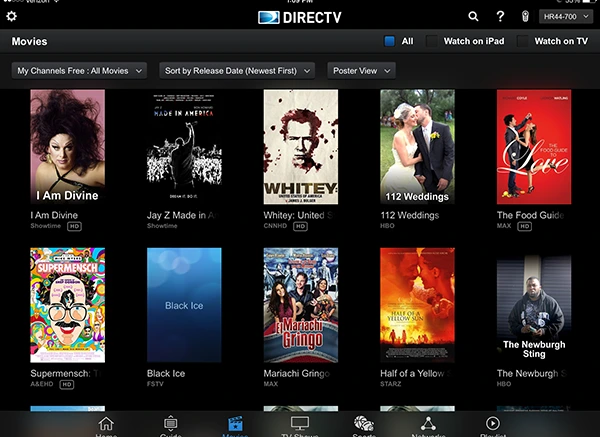Open the I Am Divine title link

click(x=55, y=215)
